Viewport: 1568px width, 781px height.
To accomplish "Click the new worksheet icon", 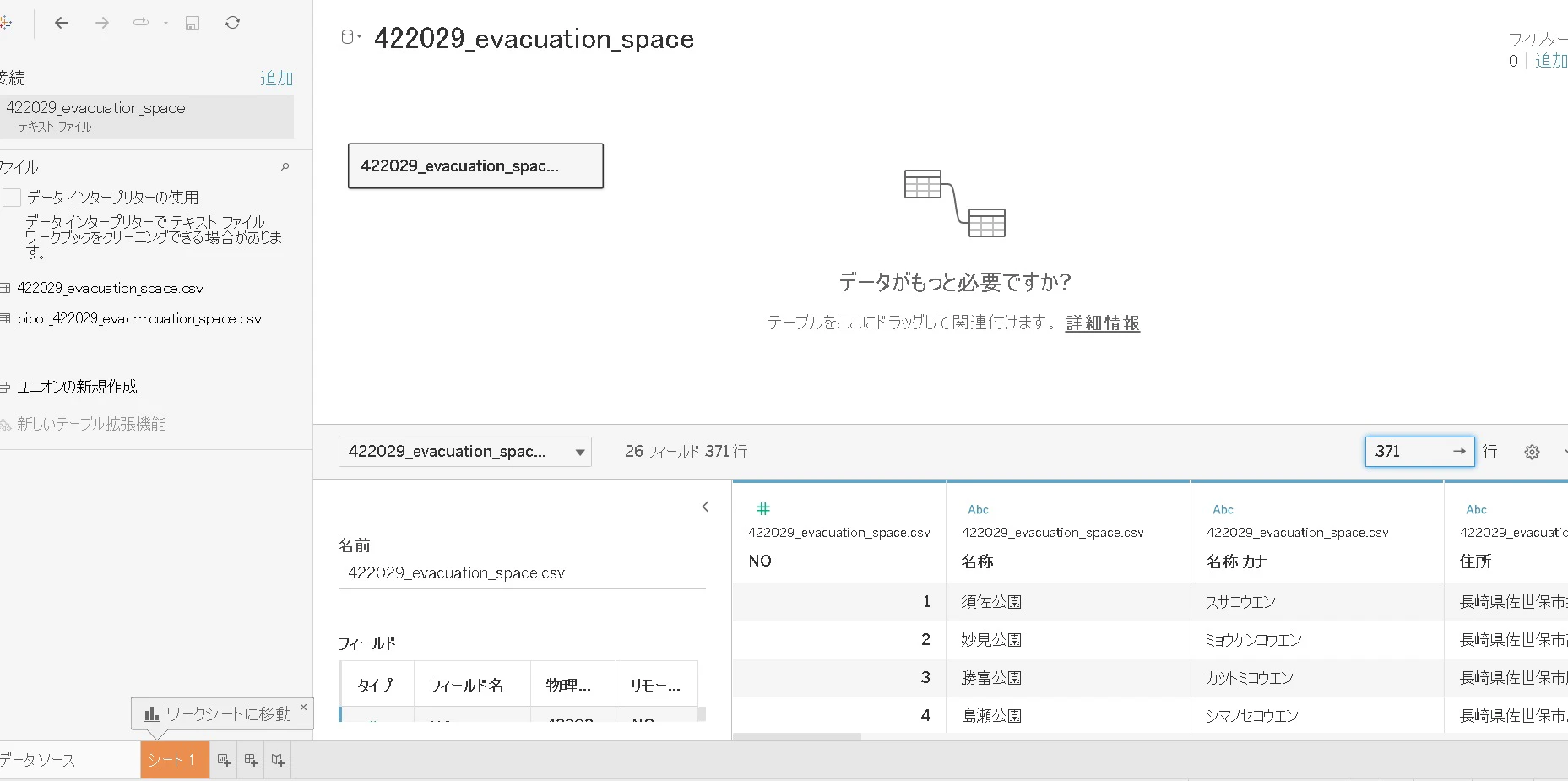I will pos(224,760).
